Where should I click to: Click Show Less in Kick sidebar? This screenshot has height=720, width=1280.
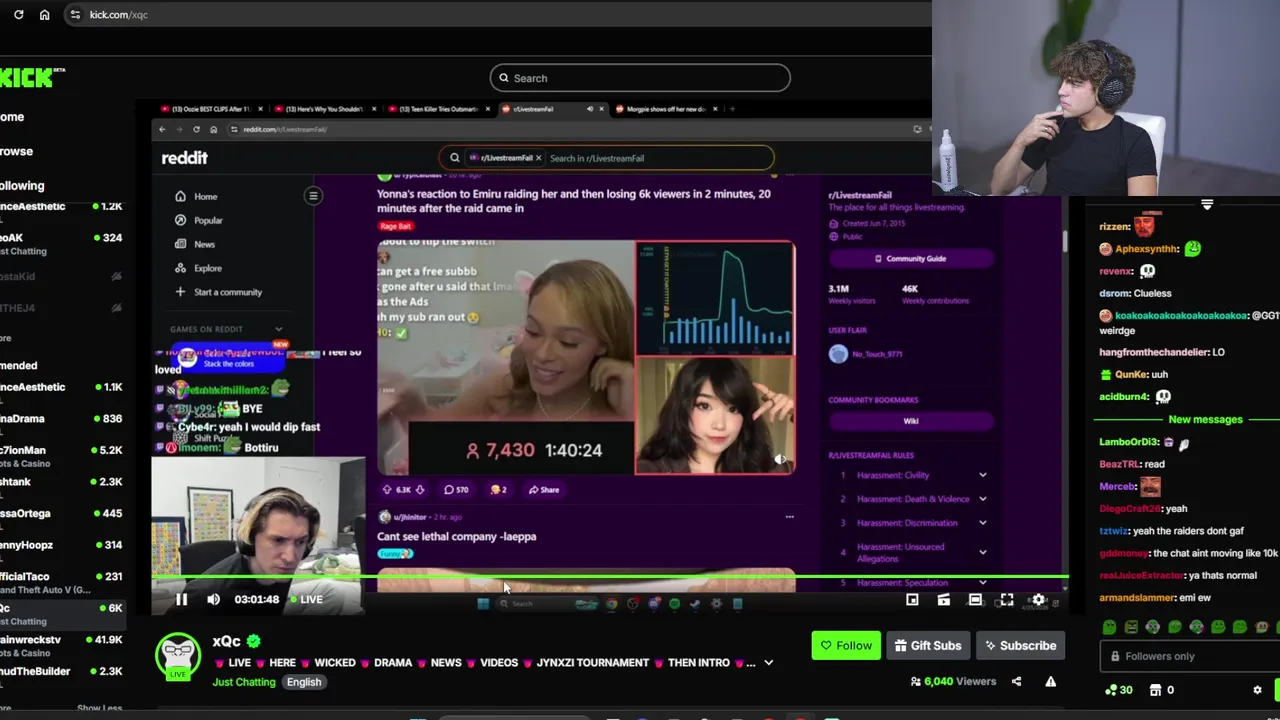pyautogui.click(x=99, y=708)
